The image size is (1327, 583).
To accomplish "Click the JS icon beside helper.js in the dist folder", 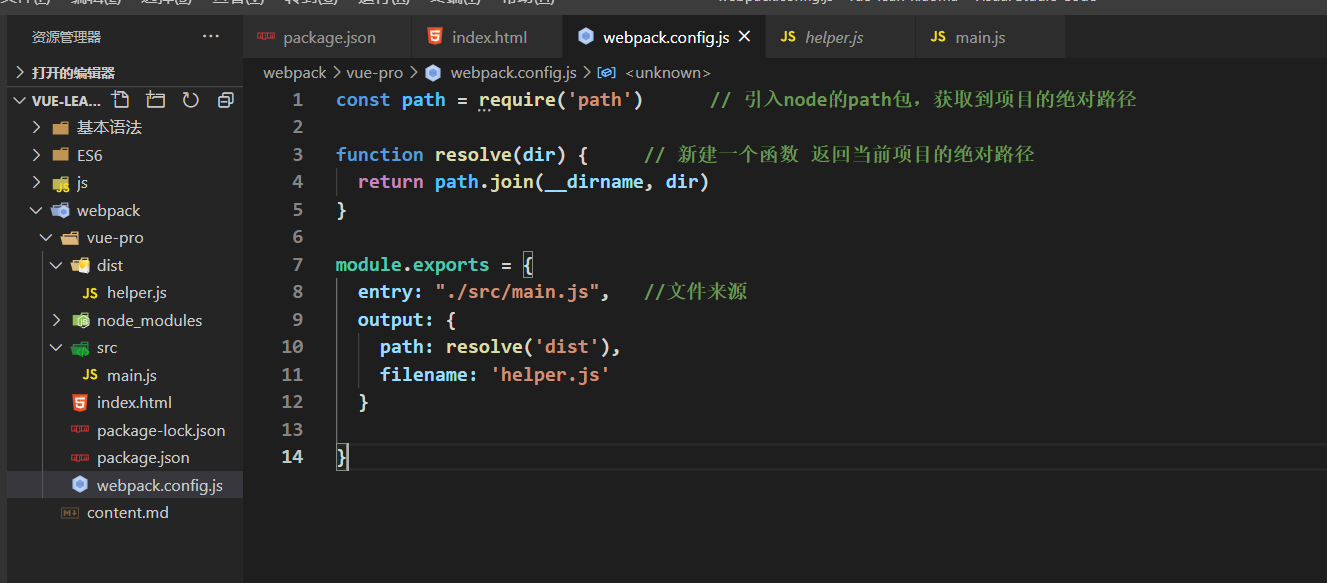I will click(x=90, y=293).
